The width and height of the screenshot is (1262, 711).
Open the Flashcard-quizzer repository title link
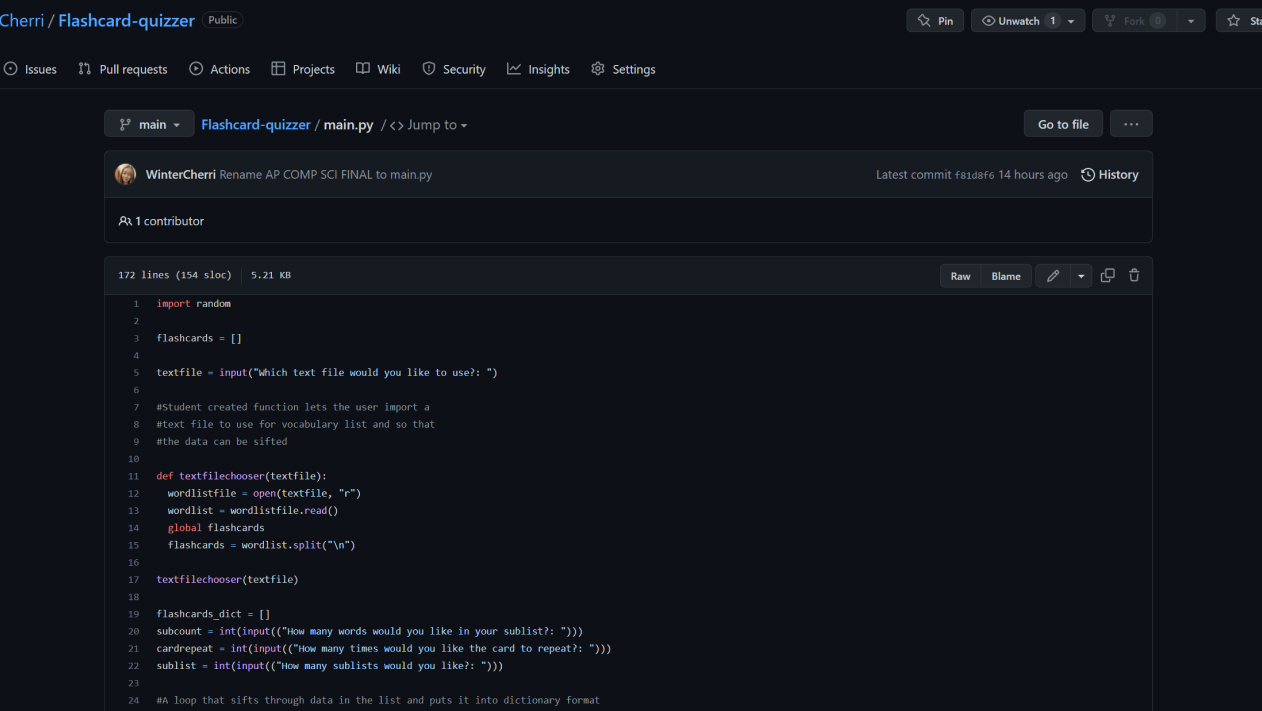[x=126, y=20]
